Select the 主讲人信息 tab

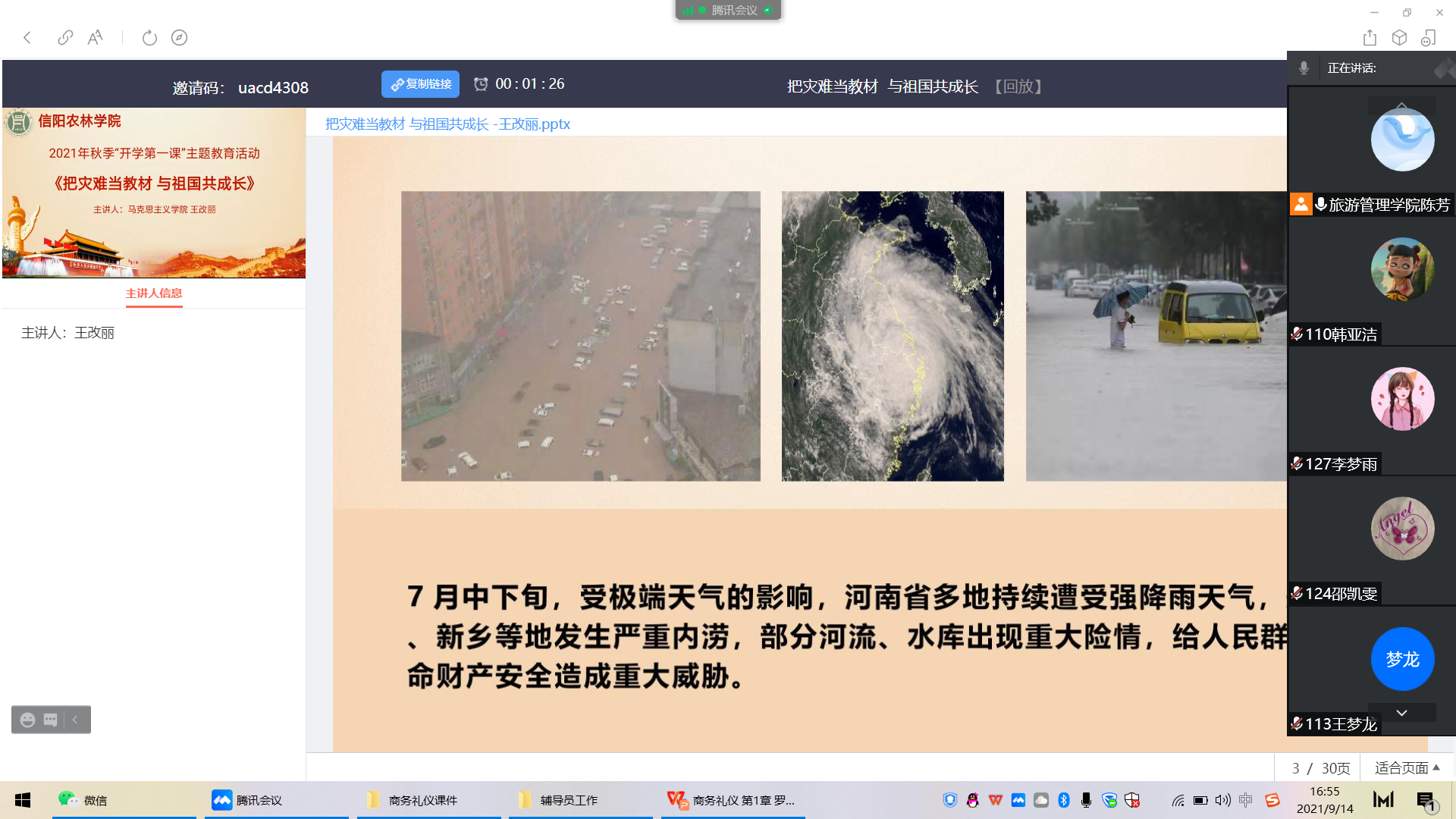(x=153, y=293)
